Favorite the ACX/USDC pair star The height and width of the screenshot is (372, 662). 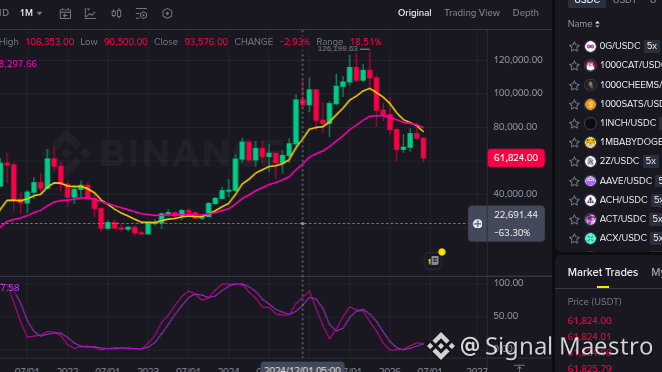[x=574, y=239]
